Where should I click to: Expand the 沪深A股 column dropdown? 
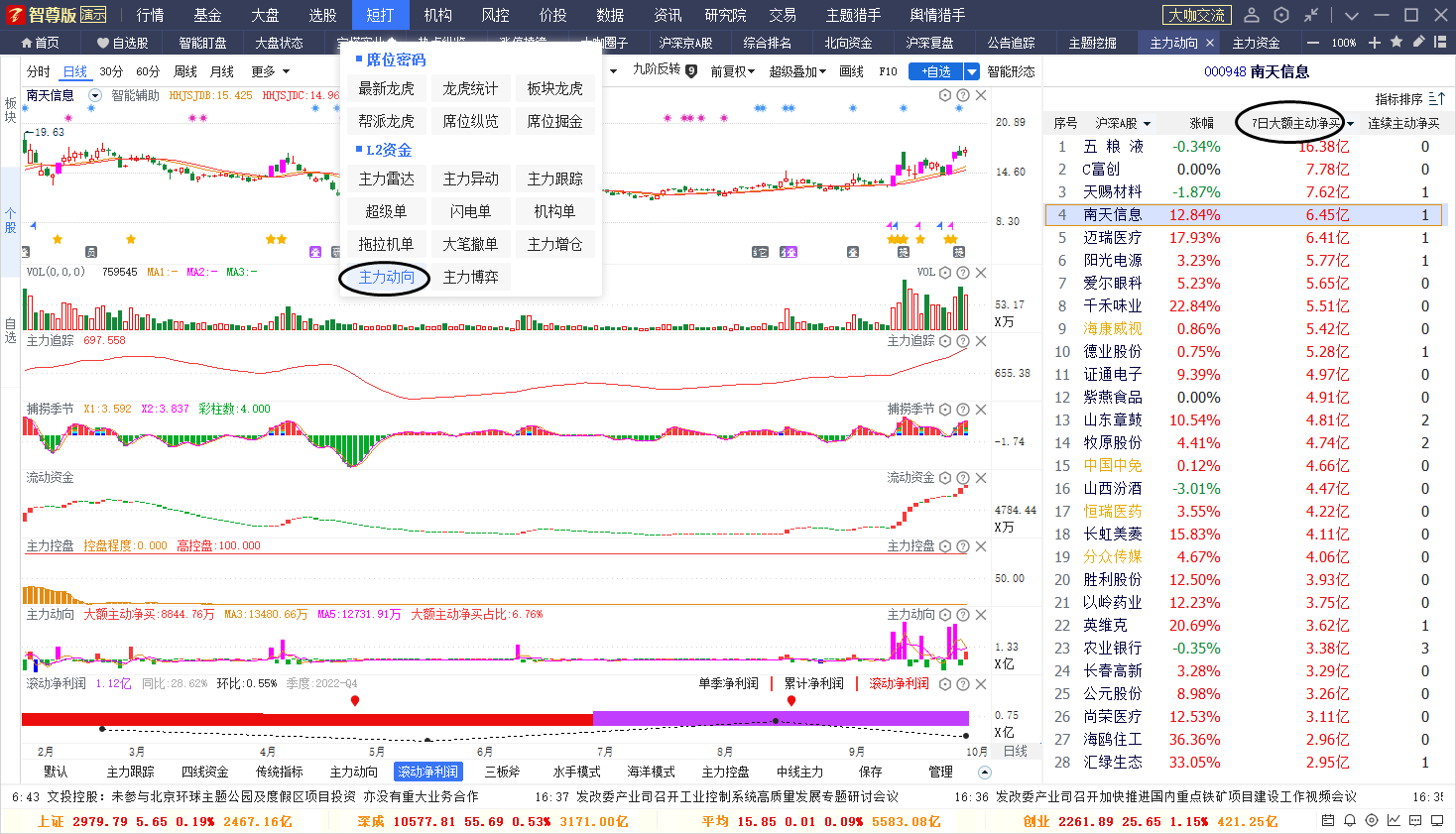coord(1148,124)
